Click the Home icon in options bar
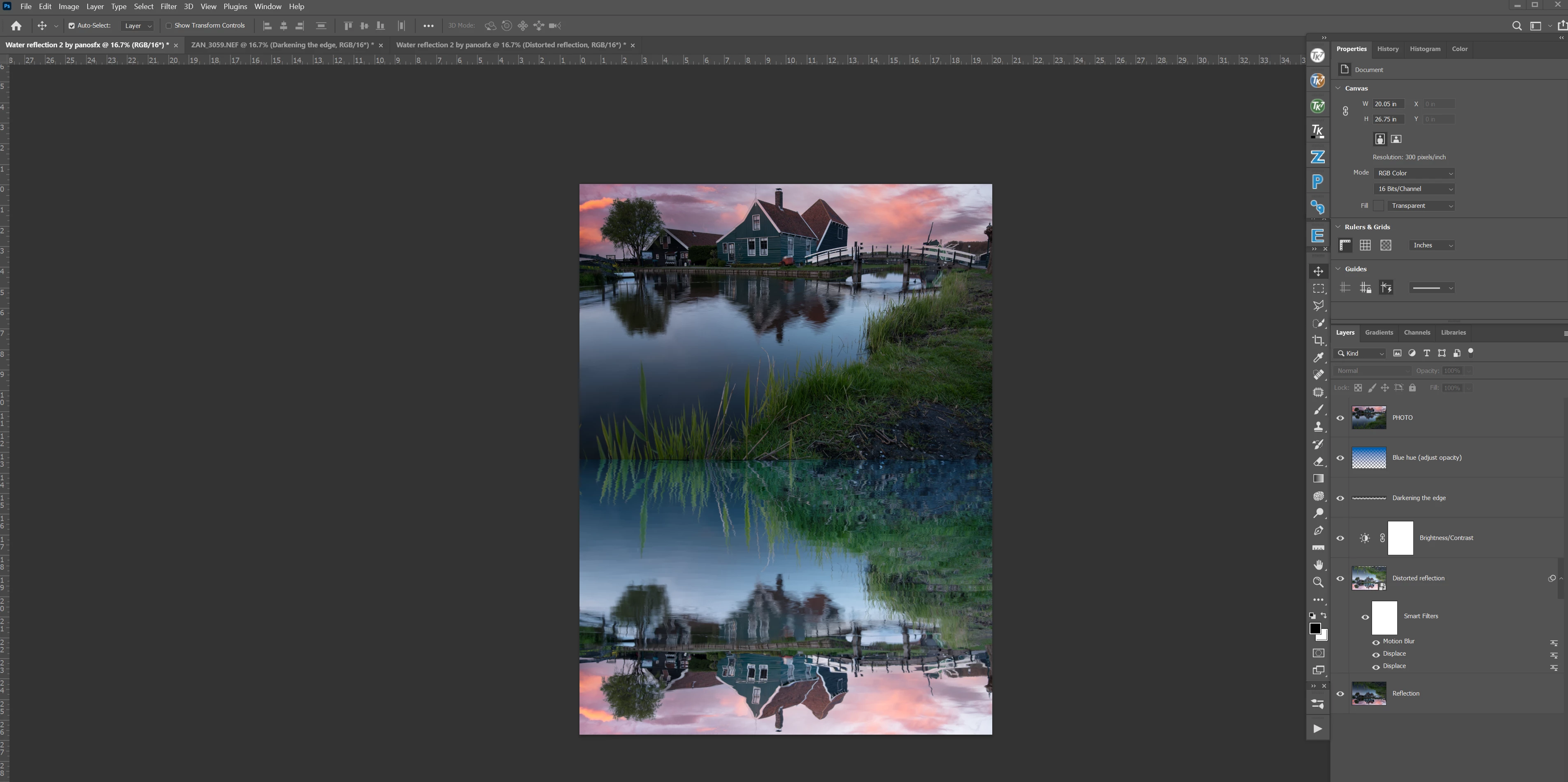Image resolution: width=1568 pixels, height=782 pixels. pos(16,26)
